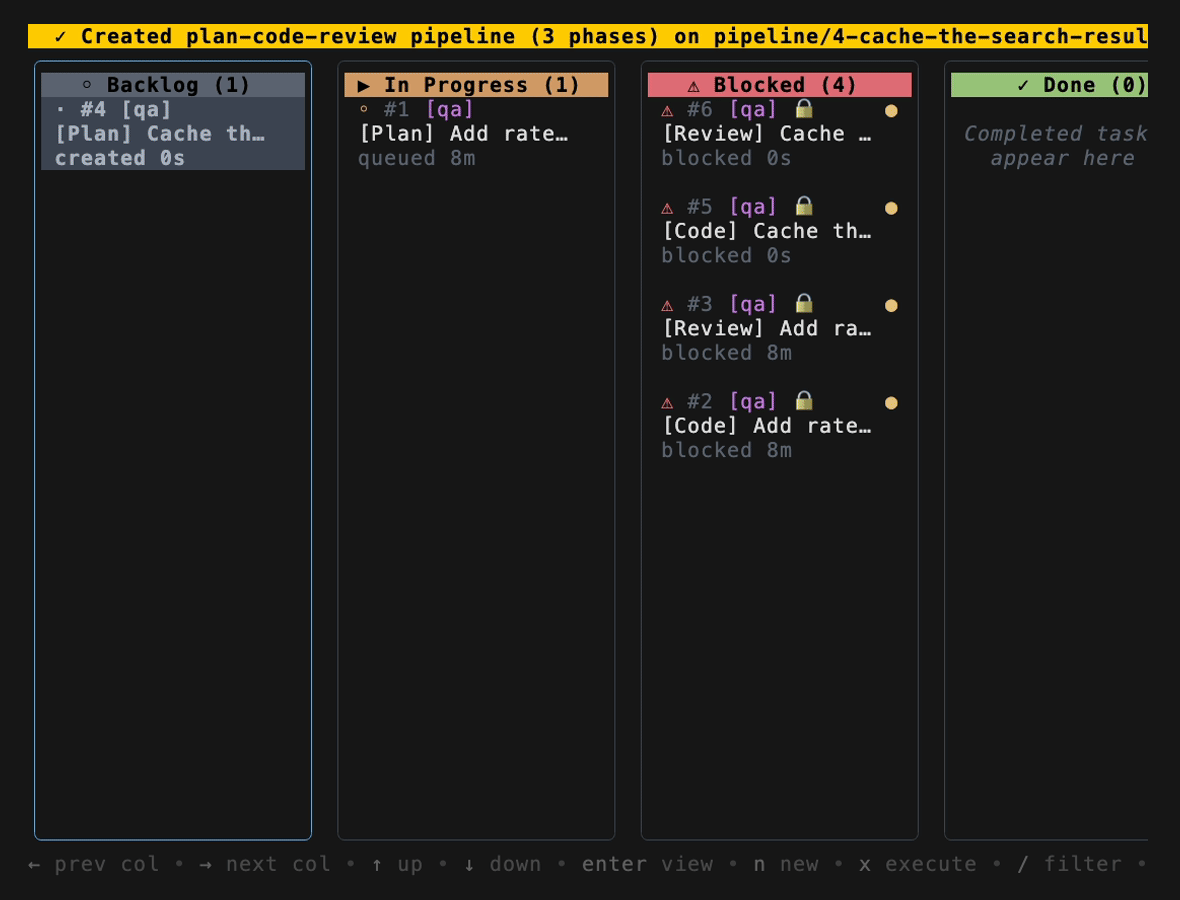Image resolution: width=1180 pixels, height=900 pixels.
Task: Open blocked task '[Review] Add ra…'
Action: point(780,328)
